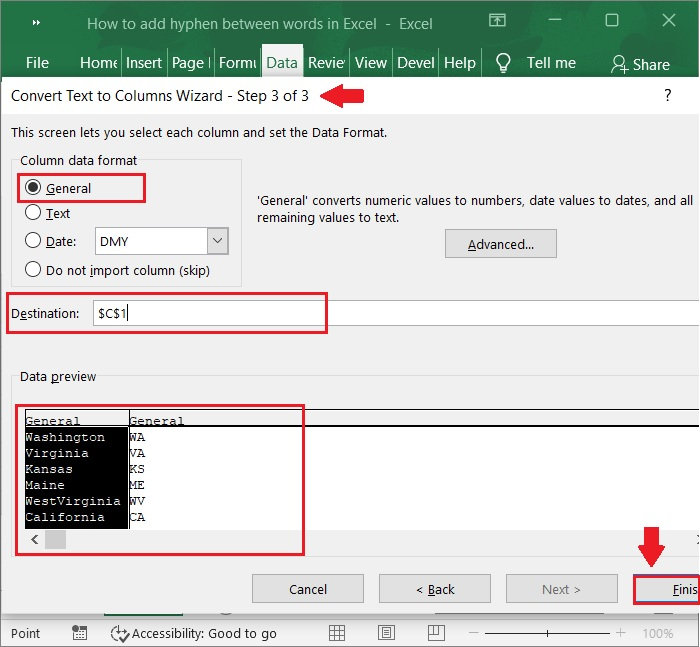
Task: Open the File menu tab
Action: click(37, 63)
